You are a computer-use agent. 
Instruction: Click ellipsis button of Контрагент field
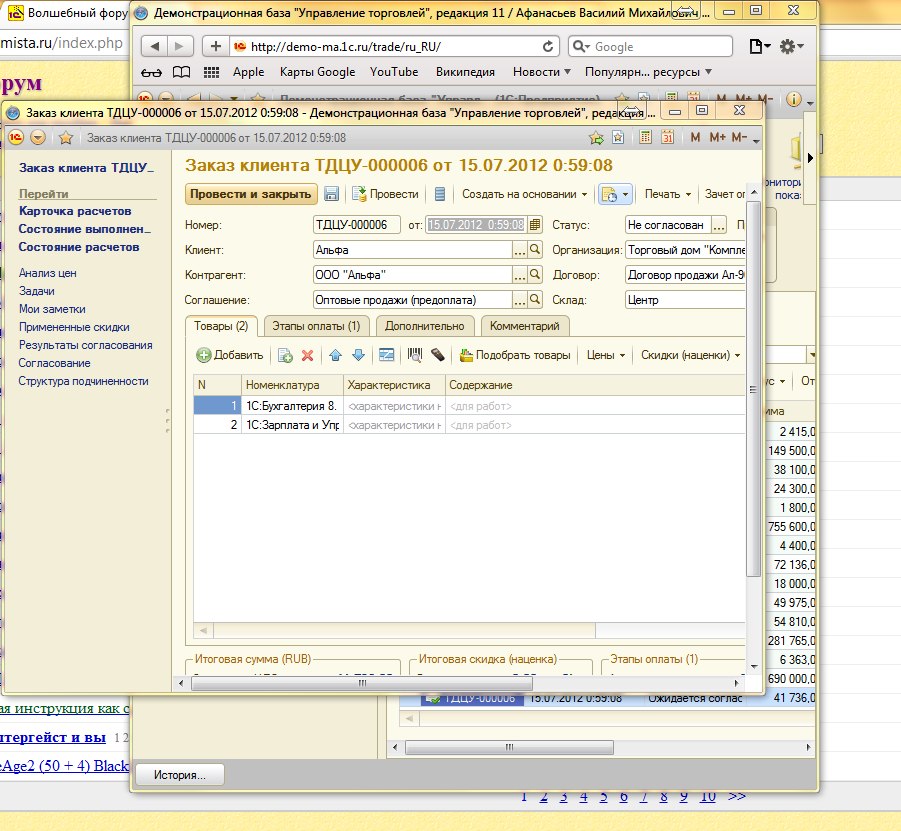[519, 275]
